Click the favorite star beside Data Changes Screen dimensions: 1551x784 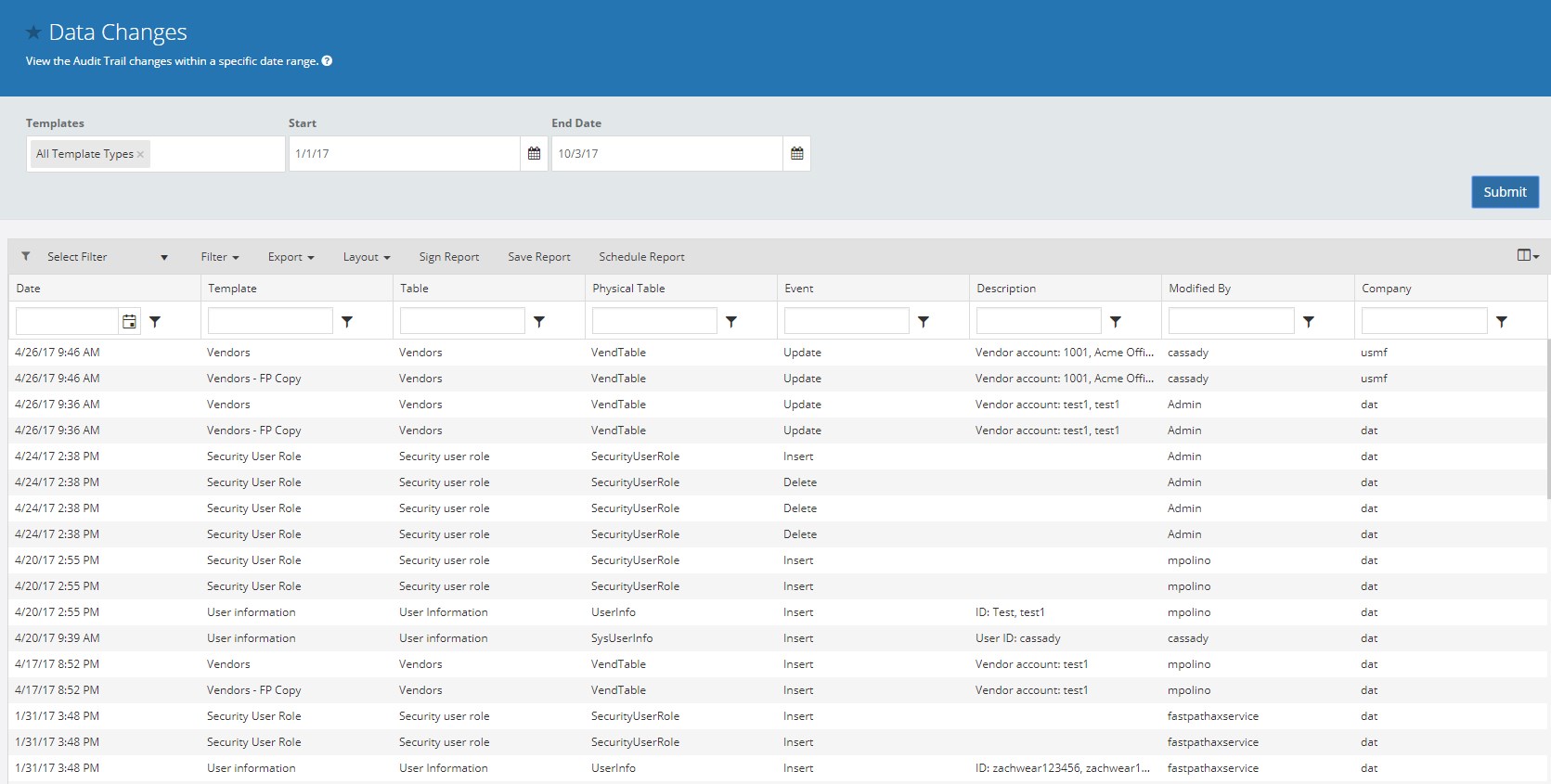point(33,33)
